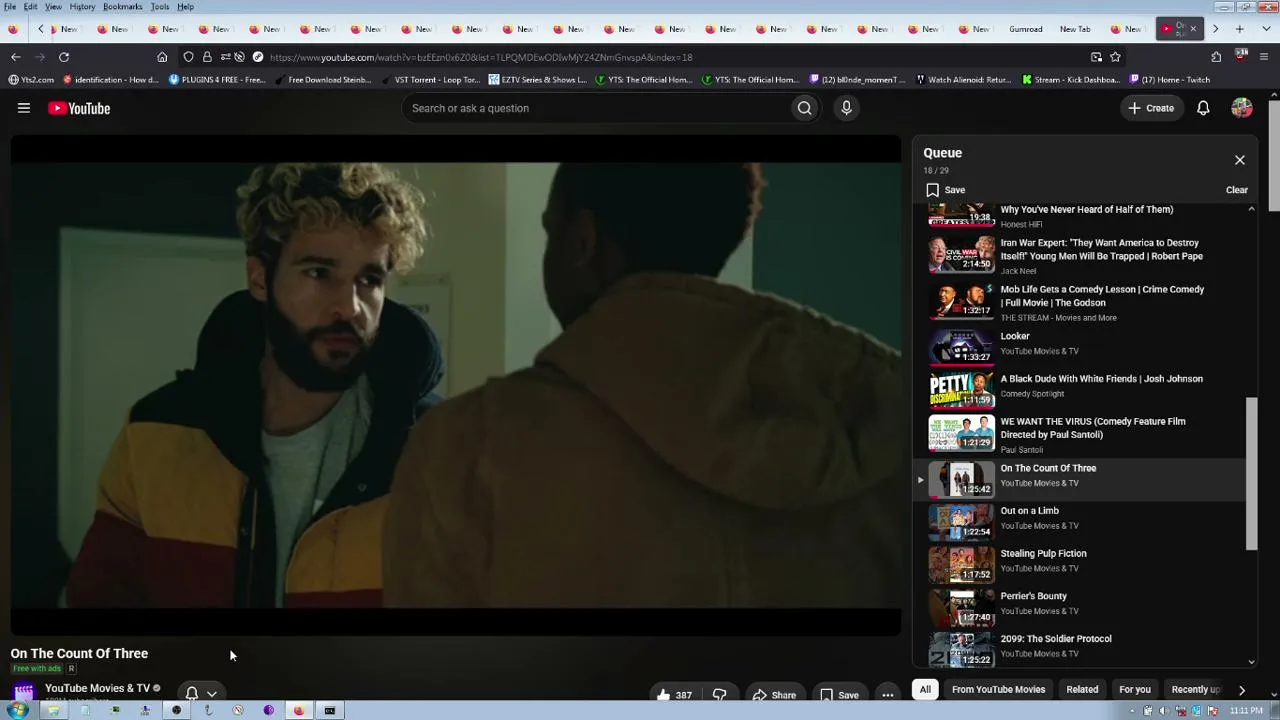Image resolution: width=1280 pixels, height=720 pixels.
Task: Open more actions three-dot menu
Action: pos(887,695)
